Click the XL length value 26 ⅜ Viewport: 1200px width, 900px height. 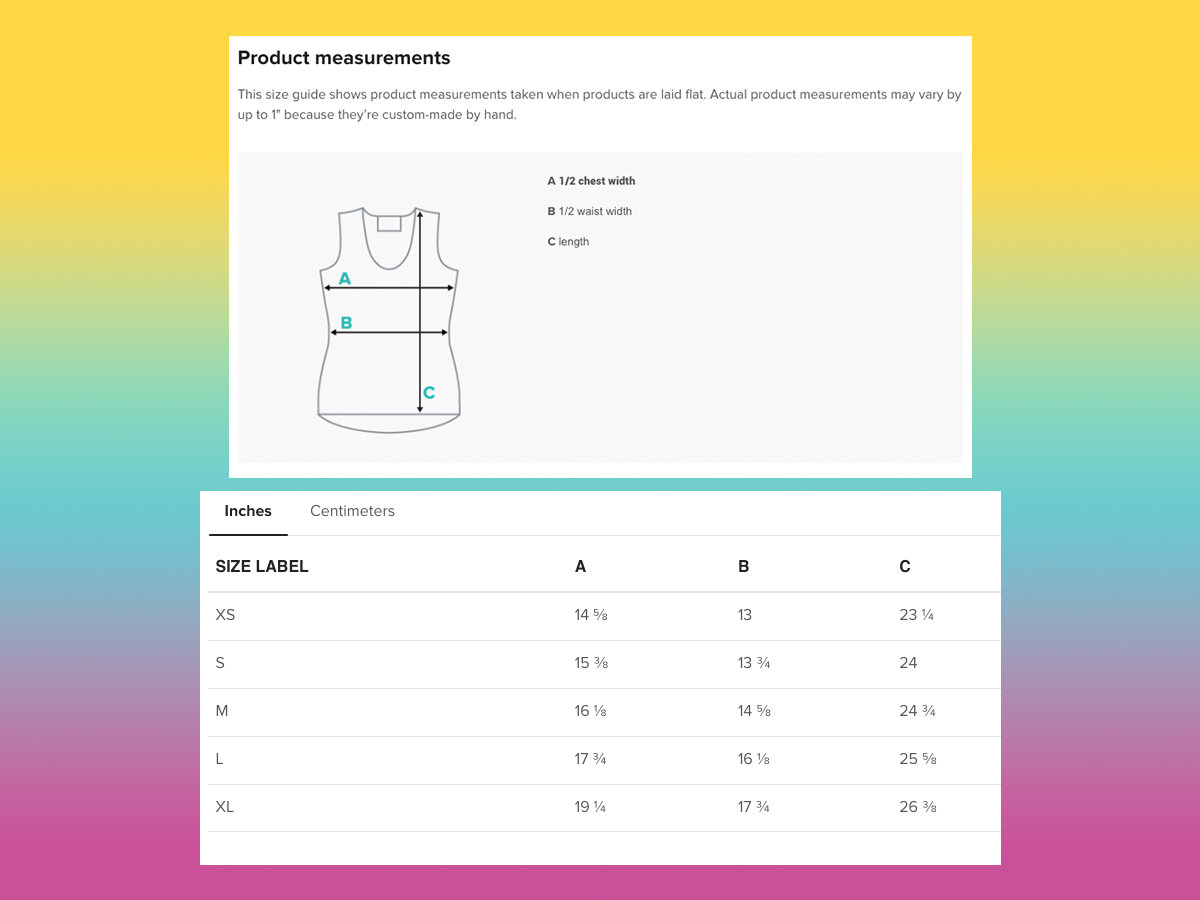917,807
